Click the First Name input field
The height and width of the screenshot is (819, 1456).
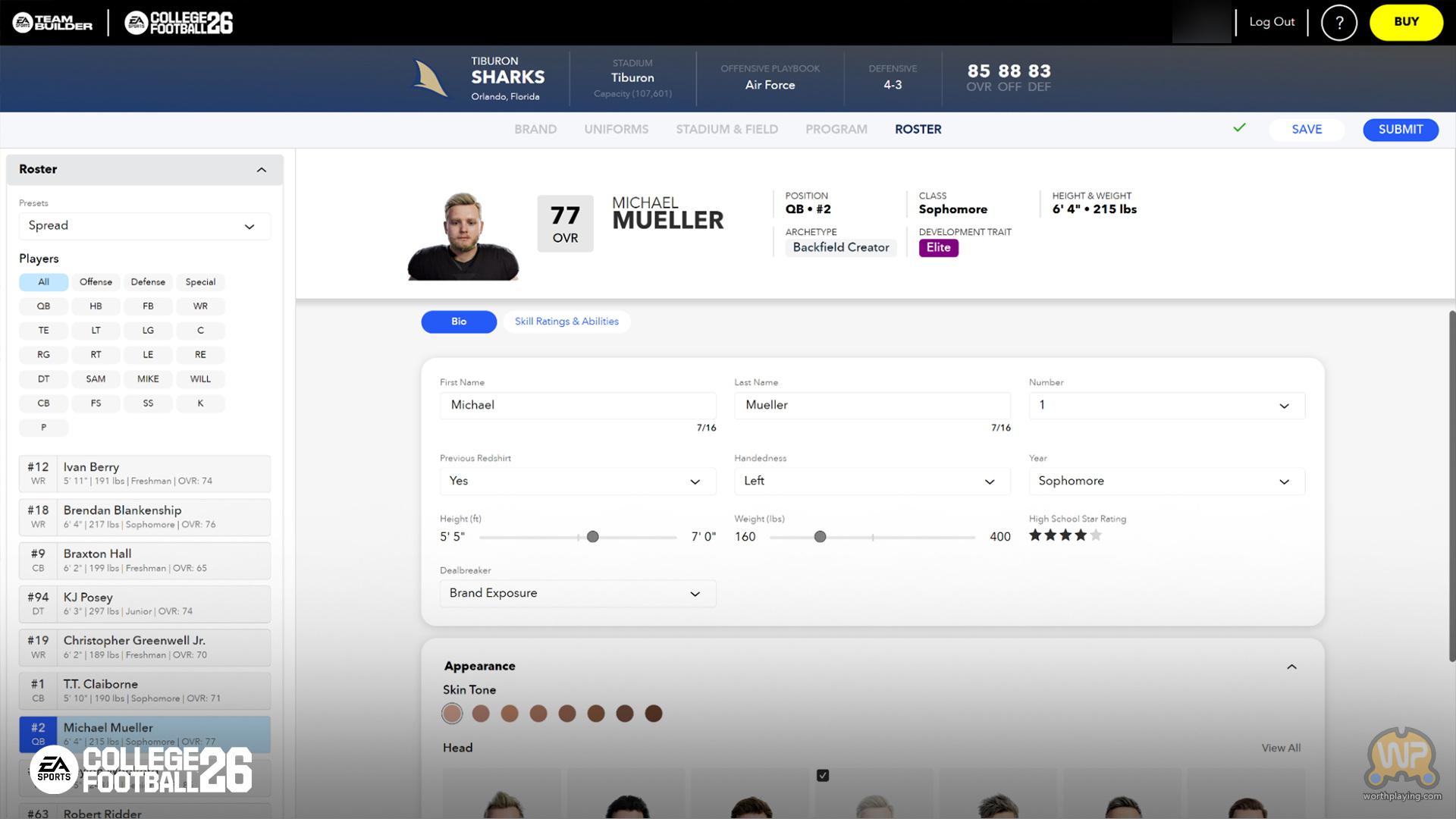click(577, 406)
